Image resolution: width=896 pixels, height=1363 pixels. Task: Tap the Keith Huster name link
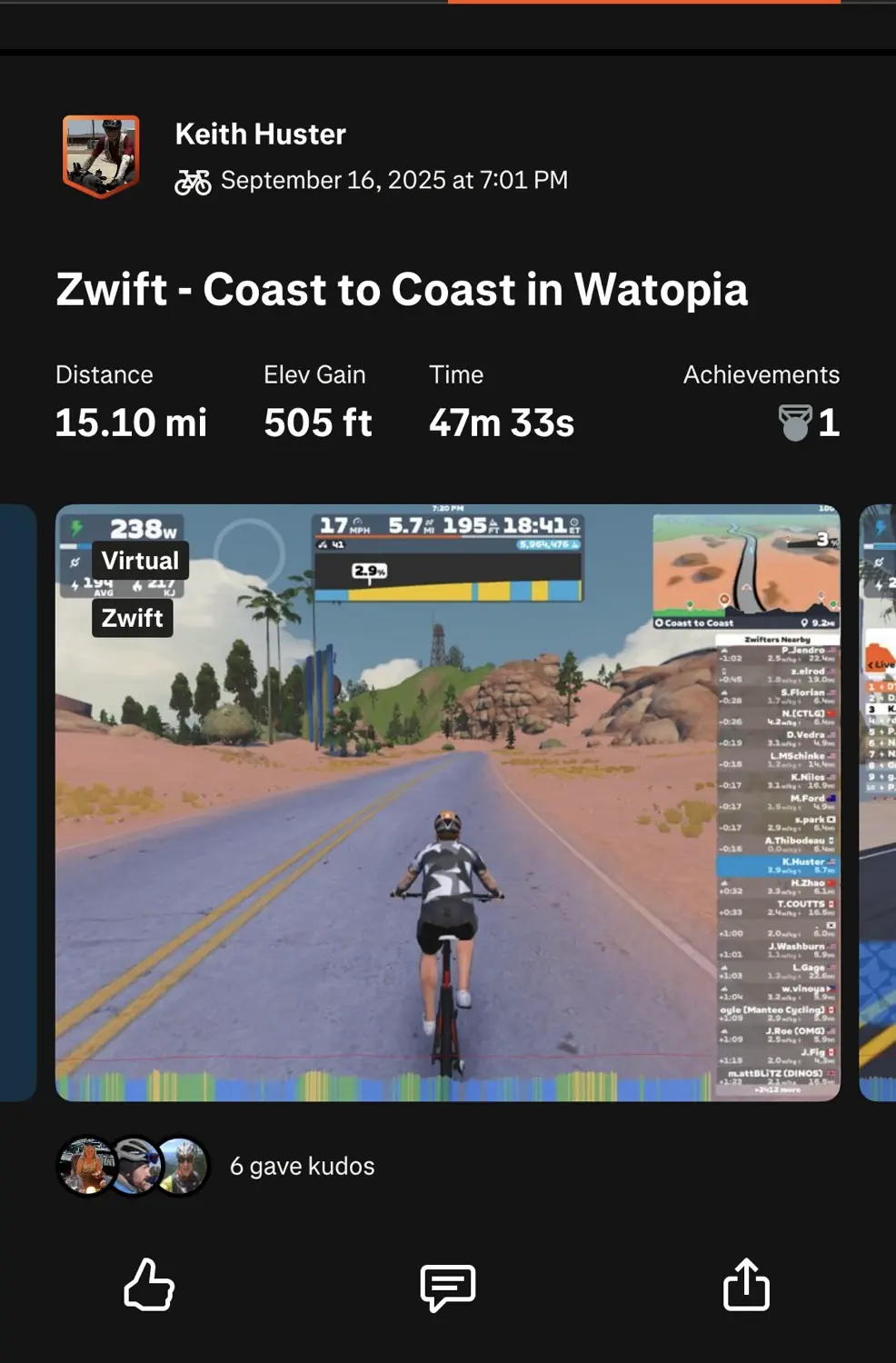pyautogui.click(x=261, y=134)
